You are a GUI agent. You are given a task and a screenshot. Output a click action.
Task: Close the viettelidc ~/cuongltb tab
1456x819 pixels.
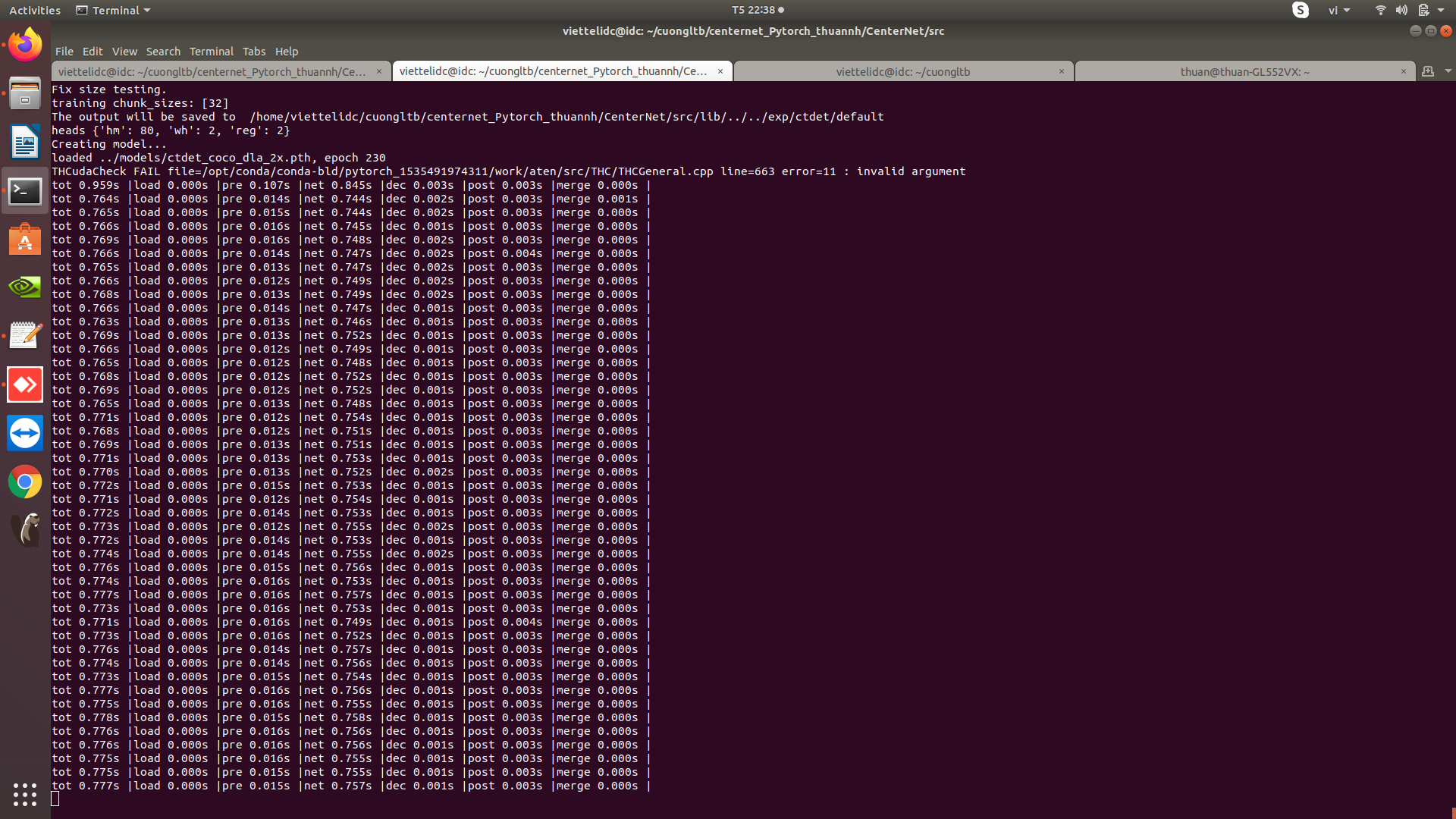pyautogui.click(x=1062, y=71)
